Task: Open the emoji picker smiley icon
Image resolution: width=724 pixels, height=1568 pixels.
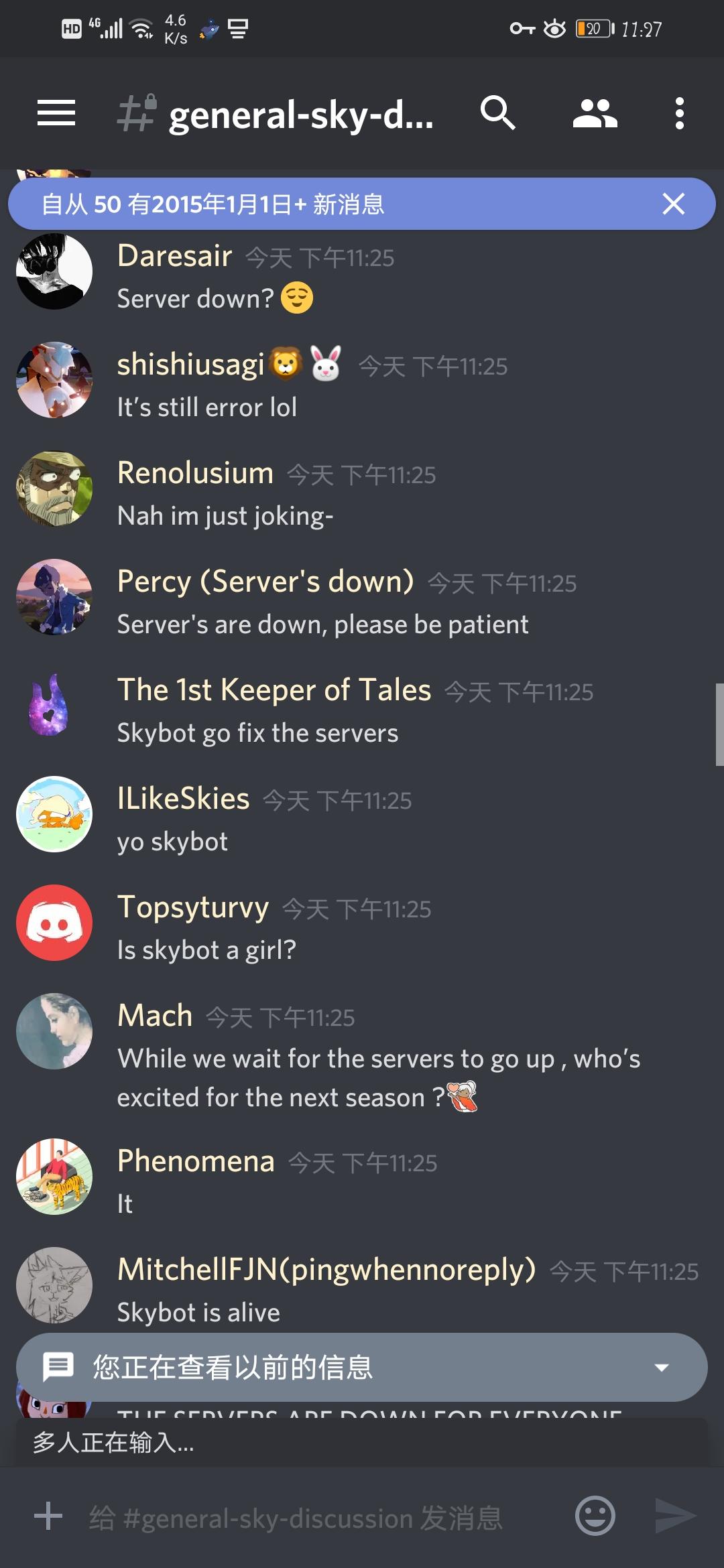Action: tap(595, 1516)
